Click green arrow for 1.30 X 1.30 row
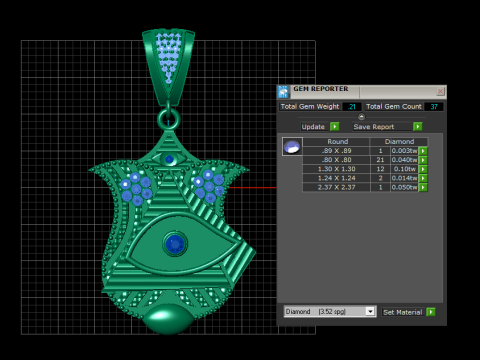The height and width of the screenshot is (360, 480). [423, 169]
